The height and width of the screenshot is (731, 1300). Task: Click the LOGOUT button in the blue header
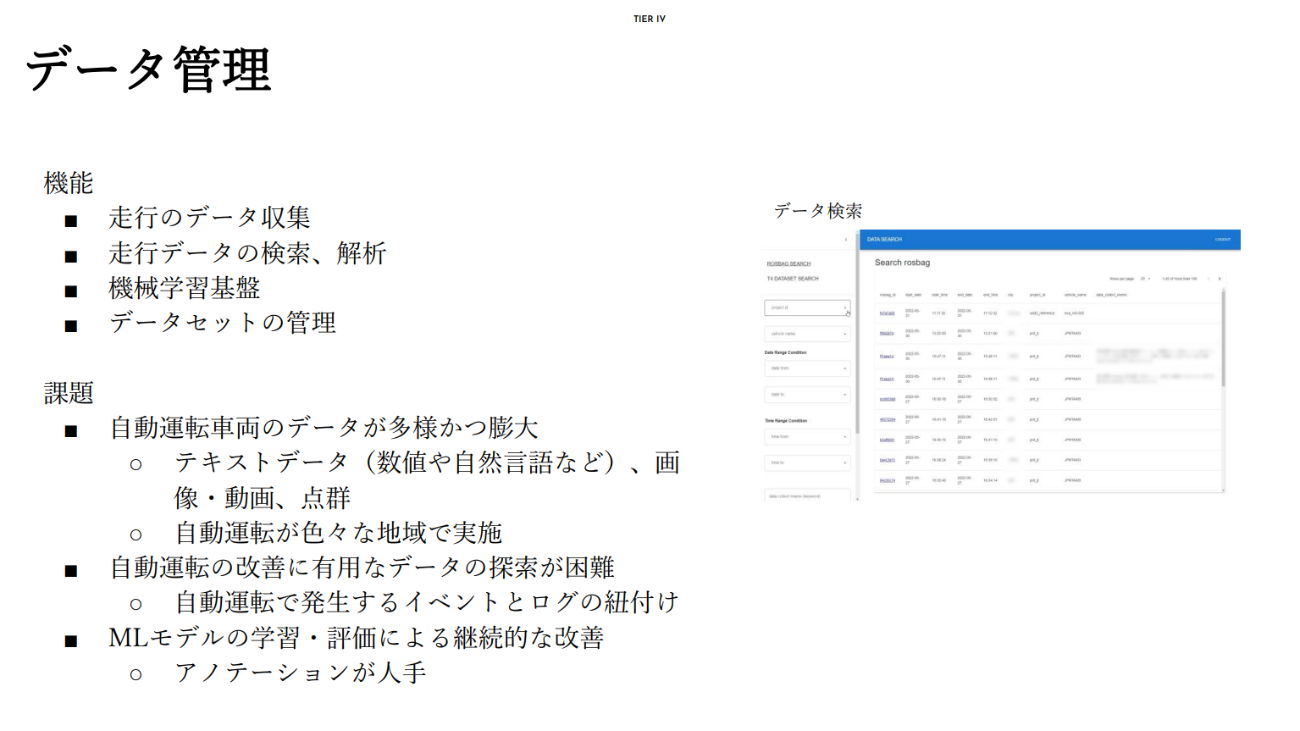[x=1223, y=239]
